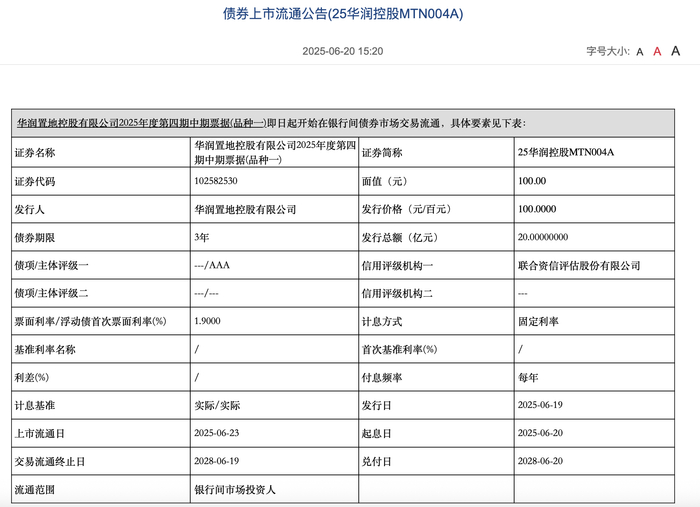
Task: Click the 利差(%) label
Action: click(x=31, y=378)
